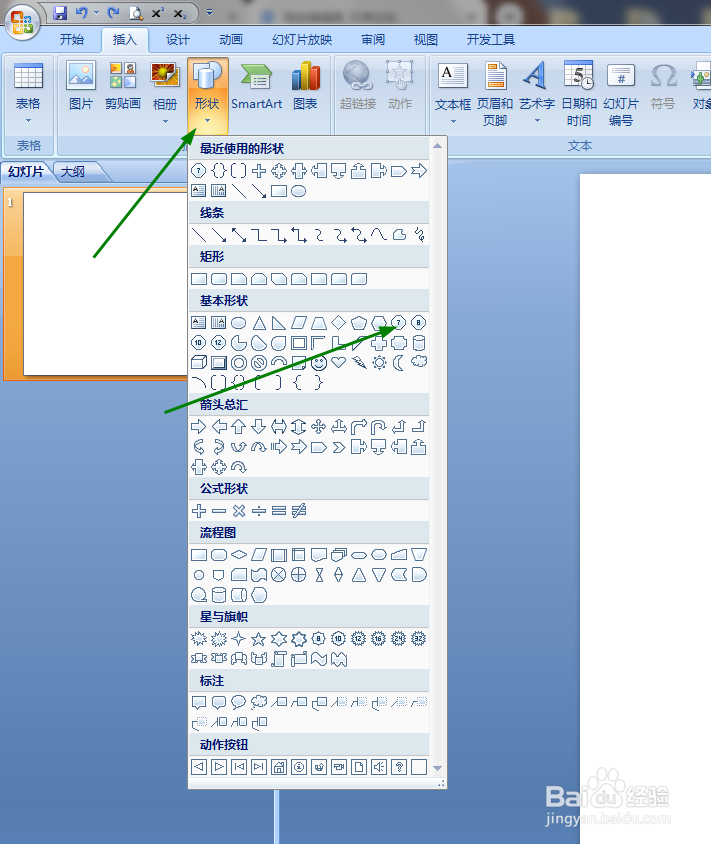Select the oval callout under 标注
This screenshot has width=711, height=844.
coord(238,702)
